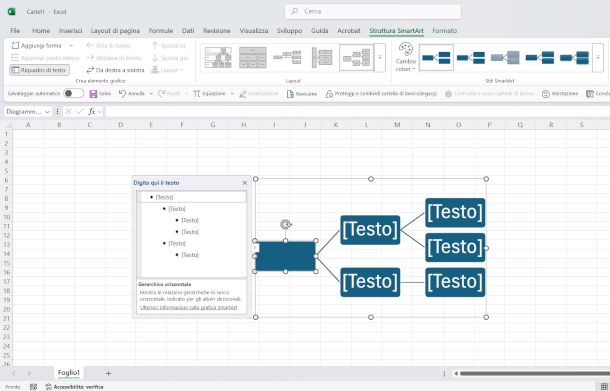Viewport: 610px width, 391px height.
Task: Collapse text pane using SmartArt frame arrow
Action: pyautogui.click(x=256, y=247)
